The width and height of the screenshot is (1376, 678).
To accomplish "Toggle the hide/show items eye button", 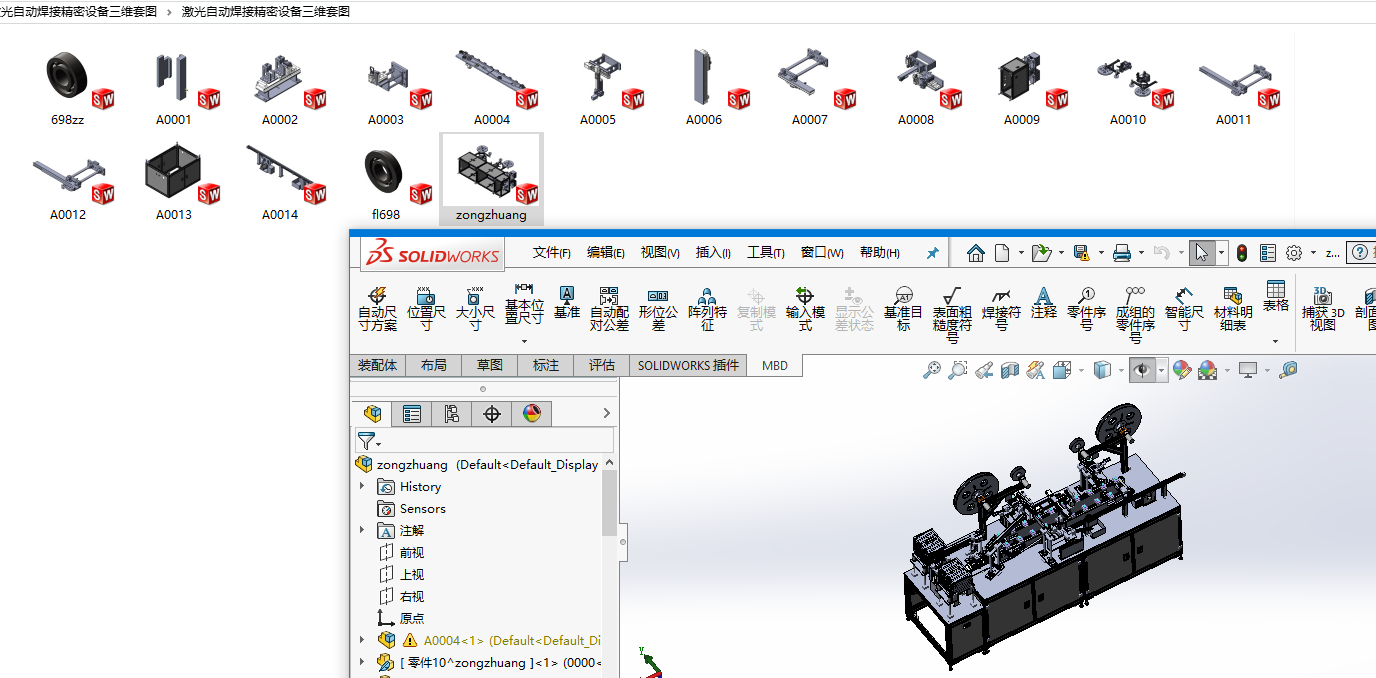I will click(1141, 371).
